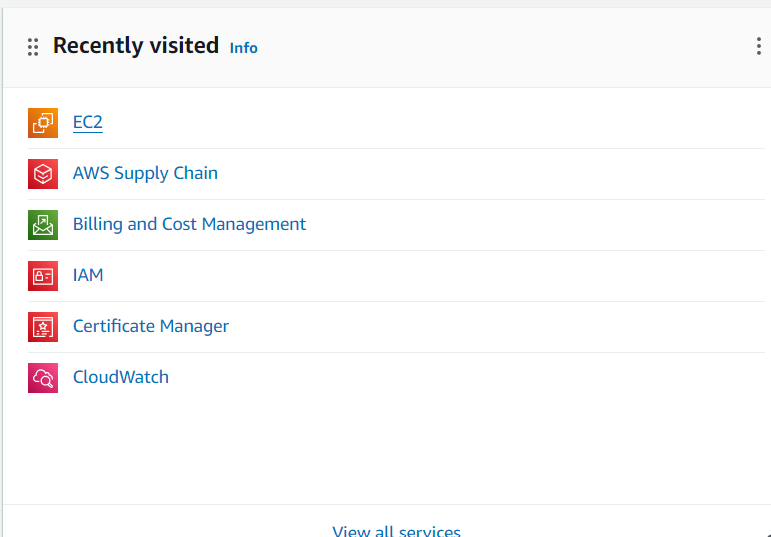Image resolution: width=771 pixels, height=537 pixels.
Task: Click the Recently visited heading text
Action: click(x=135, y=46)
